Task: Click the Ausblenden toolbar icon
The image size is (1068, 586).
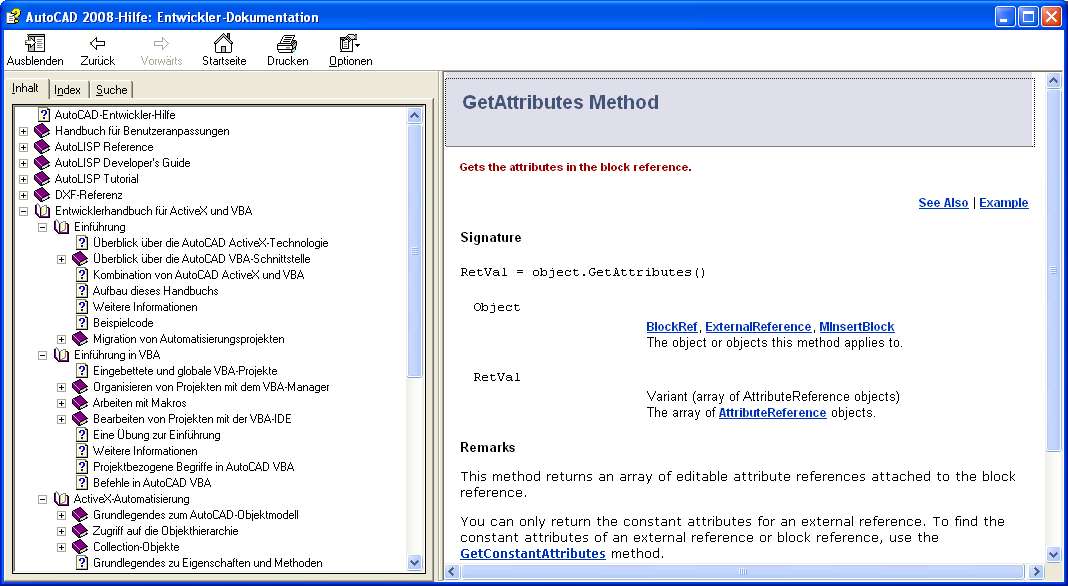Action: (35, 44)
